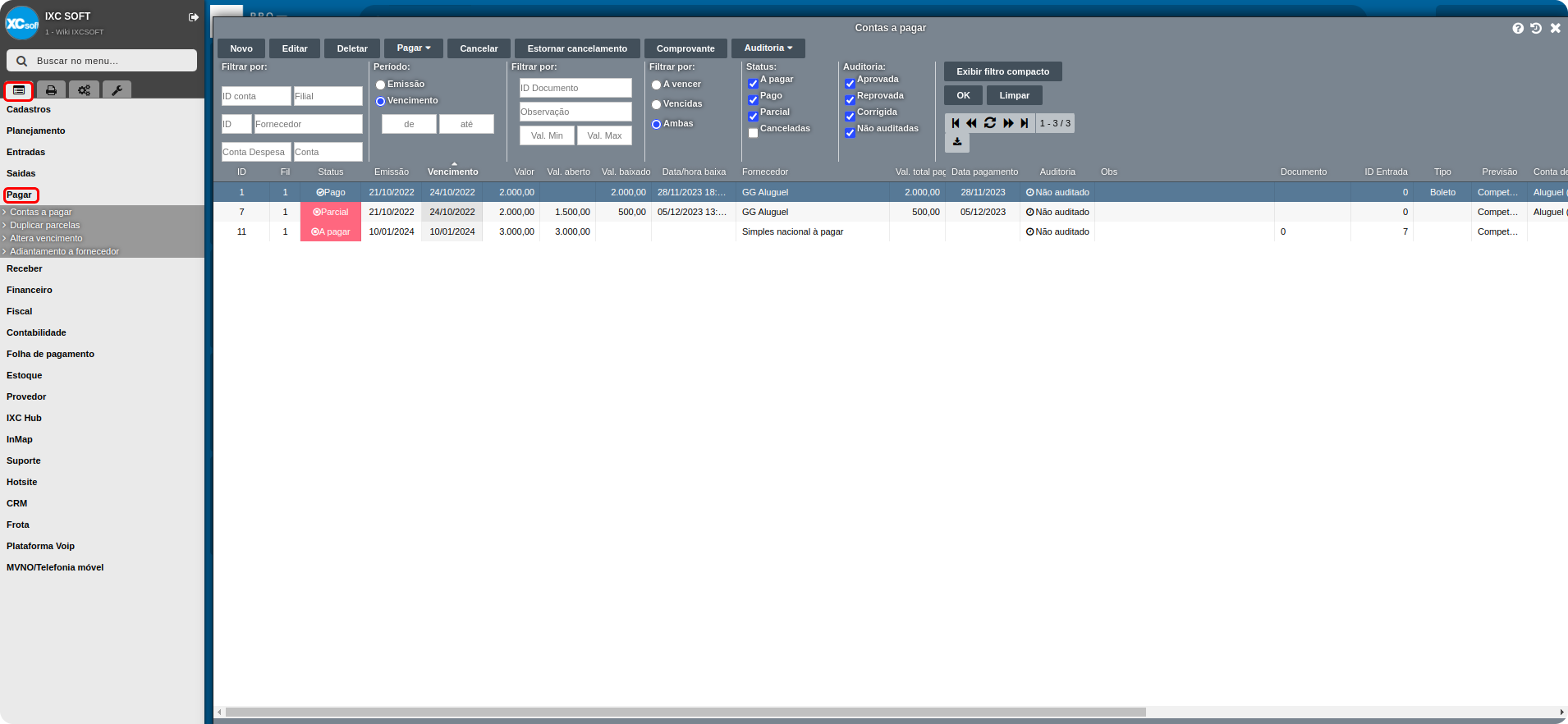Open Altera vencimento submenu item

[46, 238]
